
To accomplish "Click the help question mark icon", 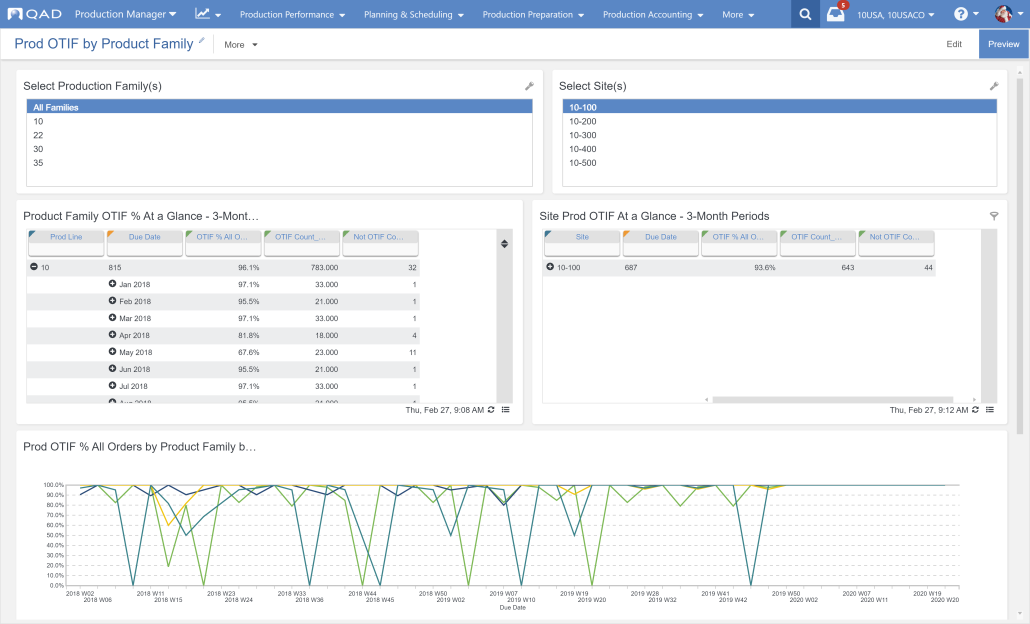I will point(960,14).
